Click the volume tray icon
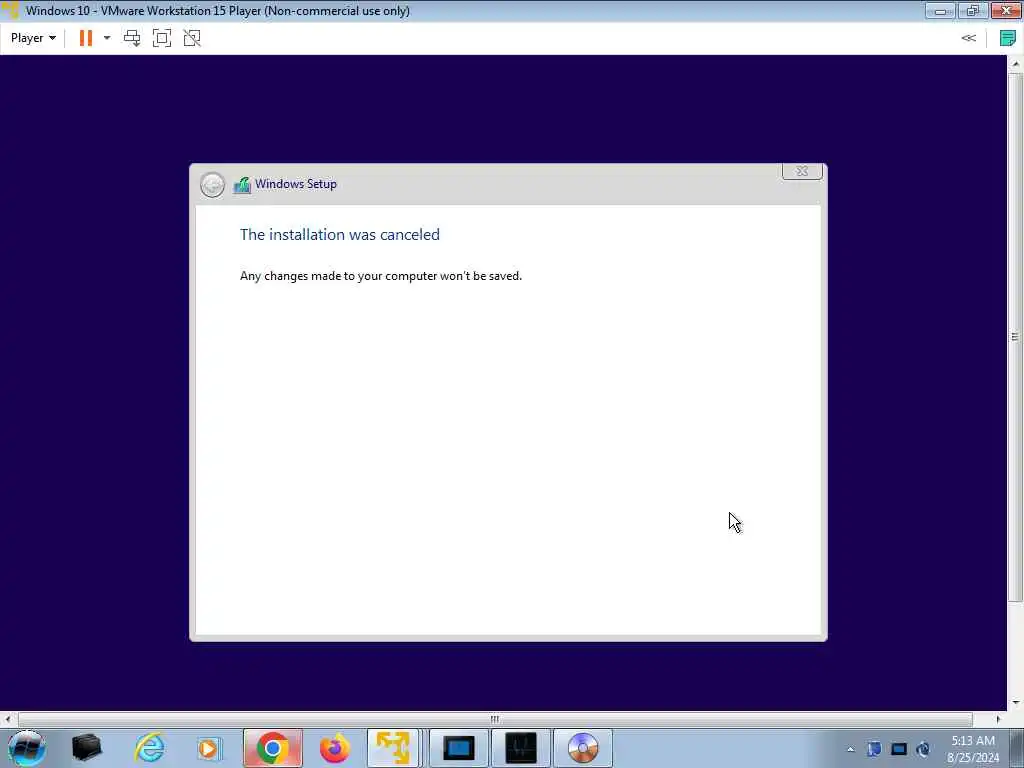This screenshot has width=1024, height=768. (x=923, y=749)
